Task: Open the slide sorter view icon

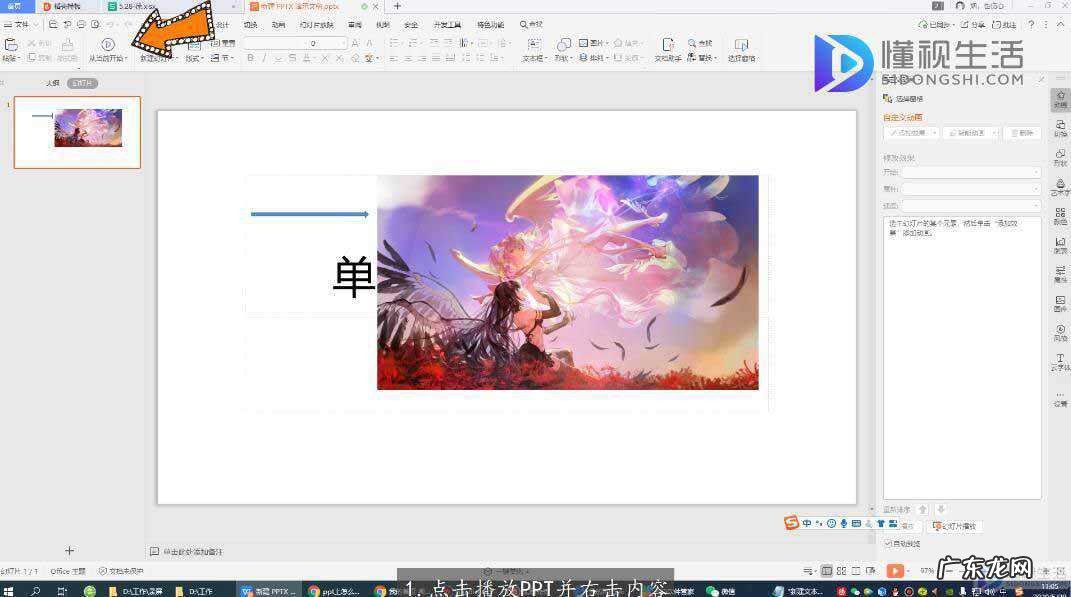Action: (x=843, y=570)
